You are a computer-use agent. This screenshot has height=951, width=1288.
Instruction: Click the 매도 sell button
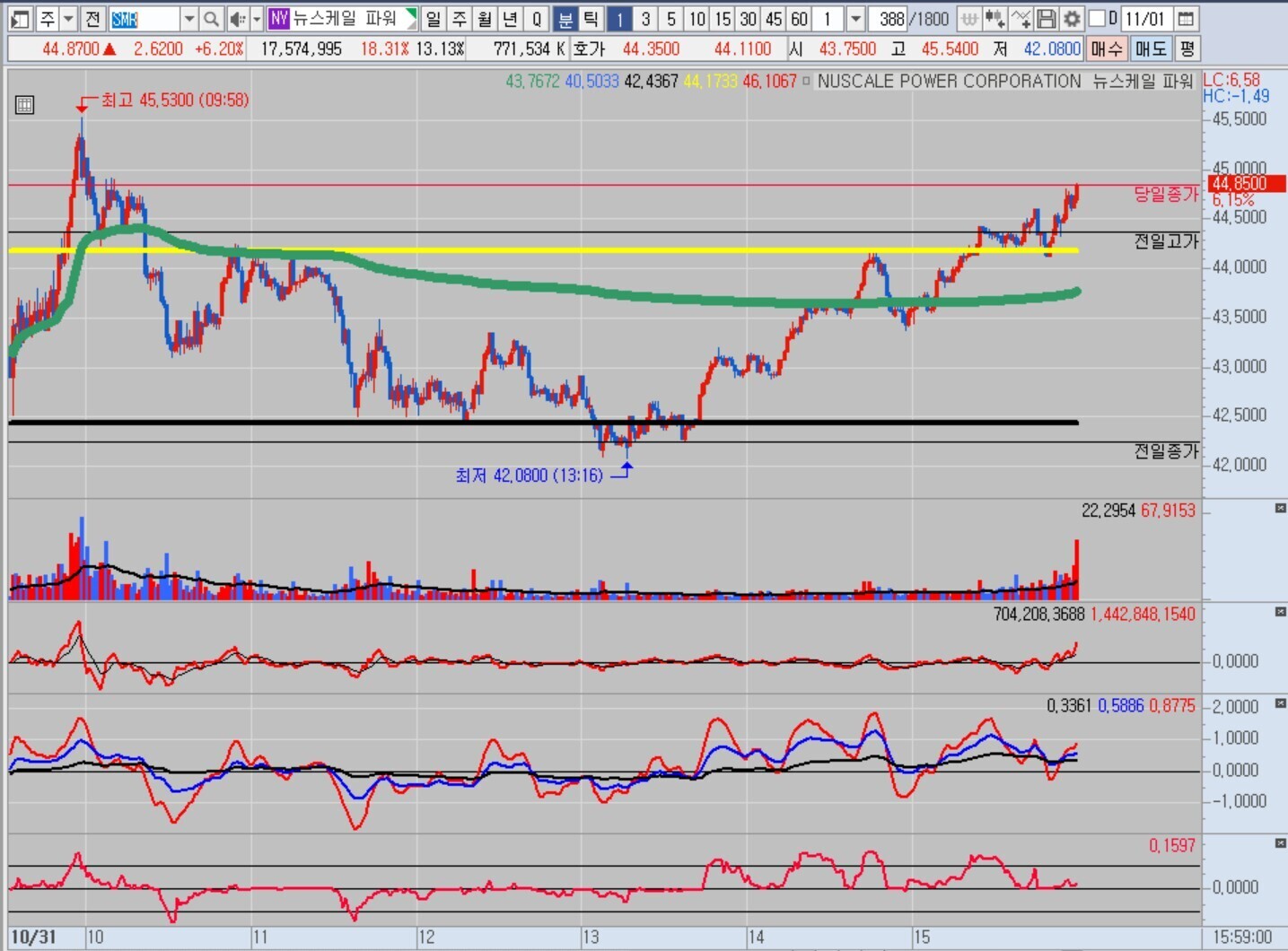tap(1150, 48)
